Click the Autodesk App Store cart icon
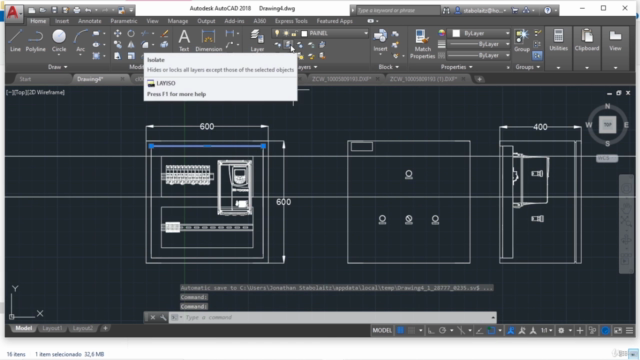Screen dimensions: 640x360 515,10
